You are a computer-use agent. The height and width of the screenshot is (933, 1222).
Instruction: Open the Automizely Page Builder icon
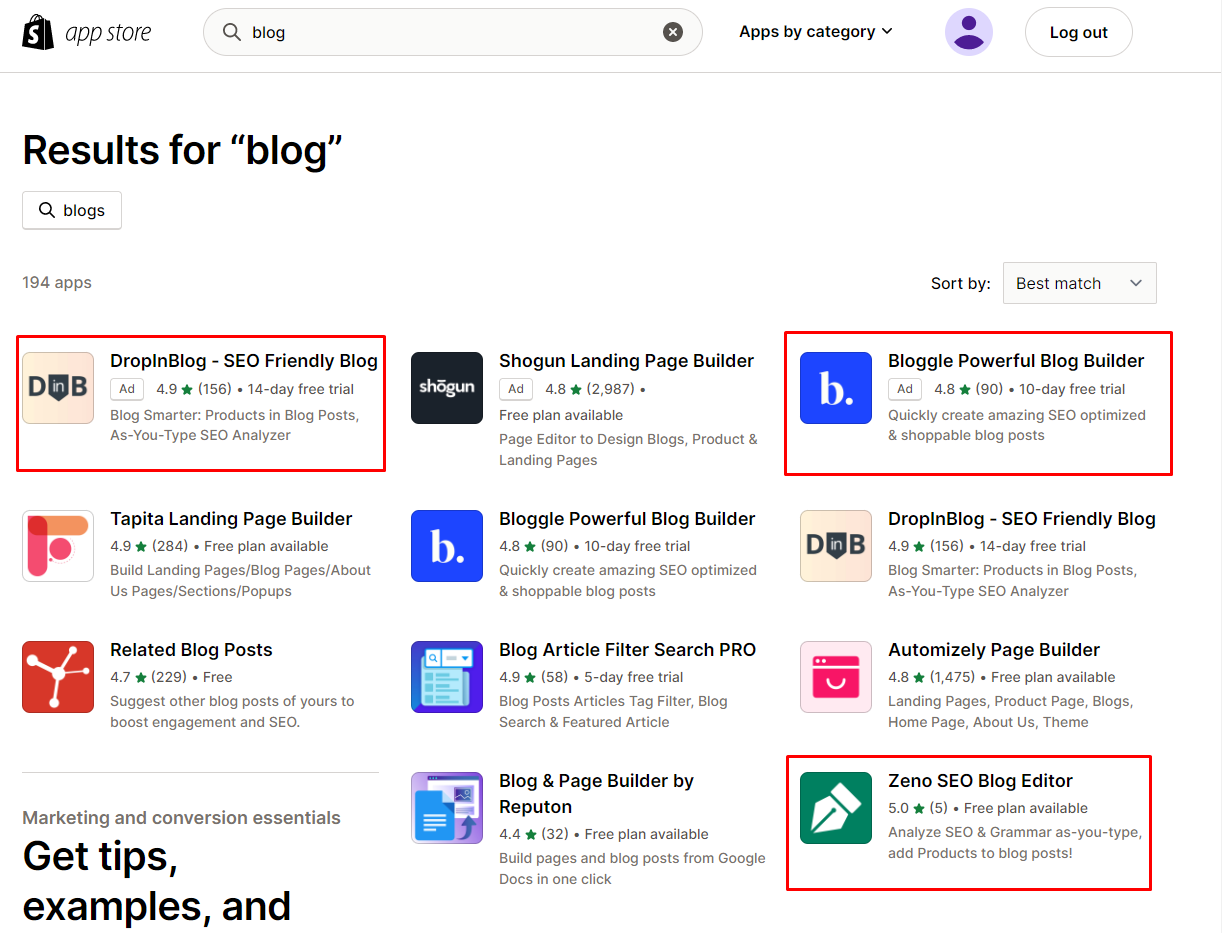(x=836, y=677)
